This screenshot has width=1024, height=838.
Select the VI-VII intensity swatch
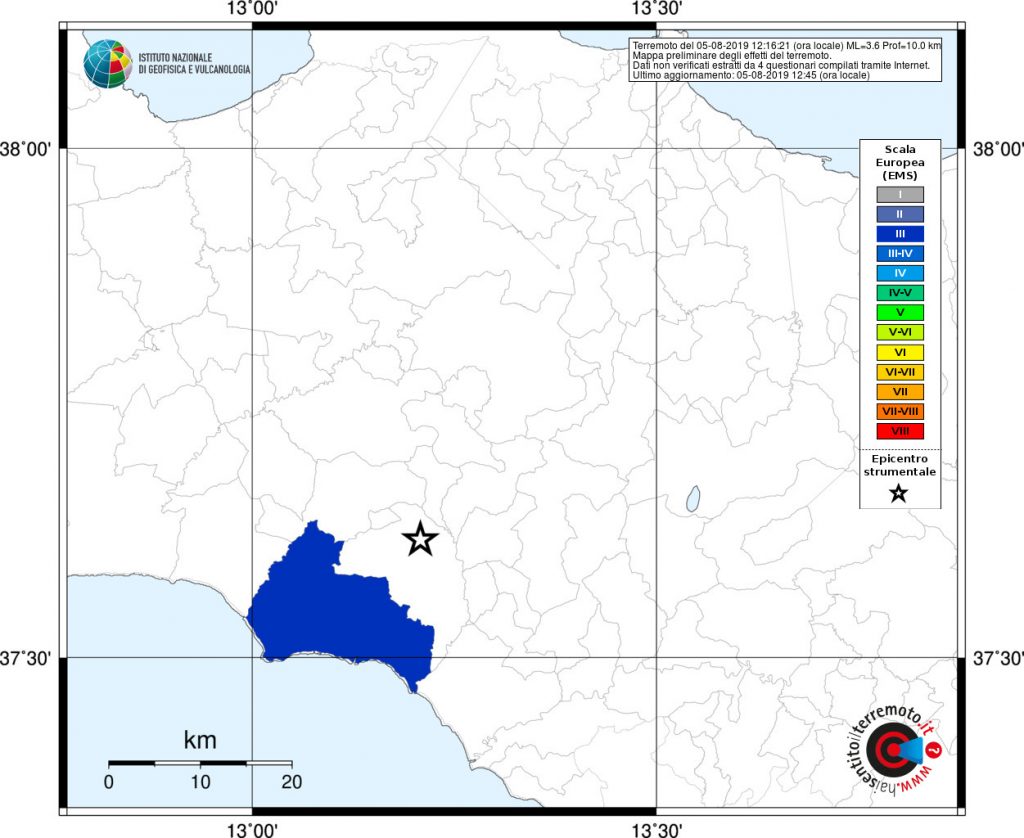pos(900,372)
